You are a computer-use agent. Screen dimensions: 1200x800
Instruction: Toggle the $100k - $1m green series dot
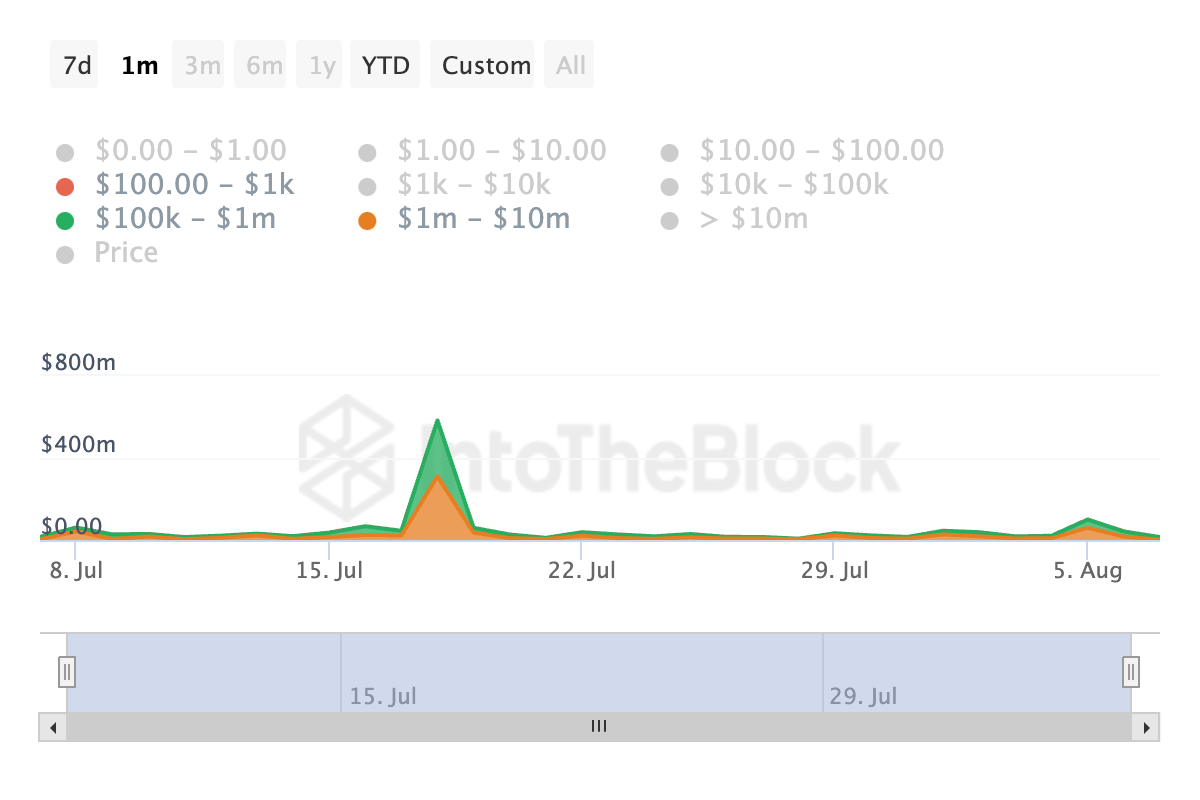click(x=65, y=220)
